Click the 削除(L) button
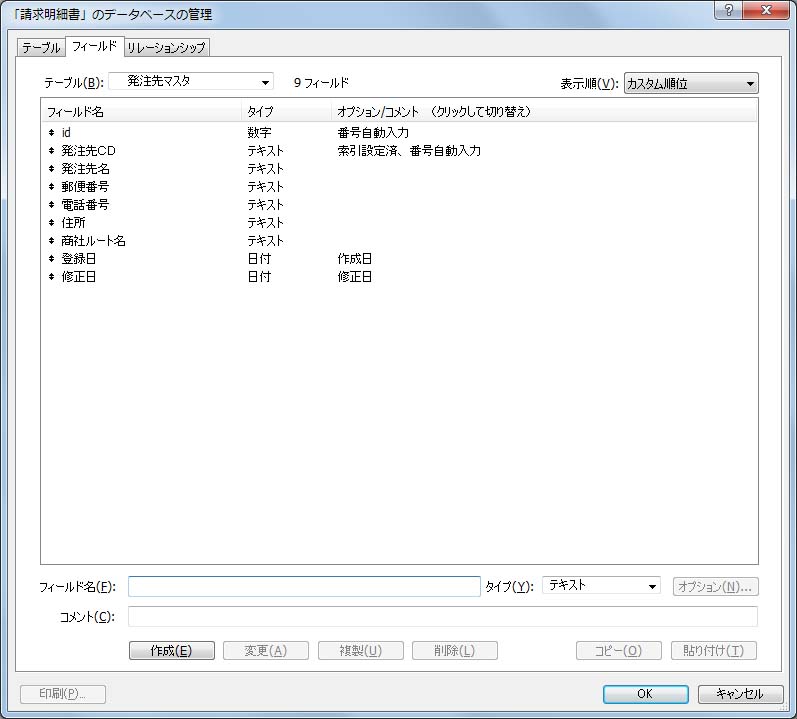The height and width of the screenshot is (719, 797). (454, 650)
